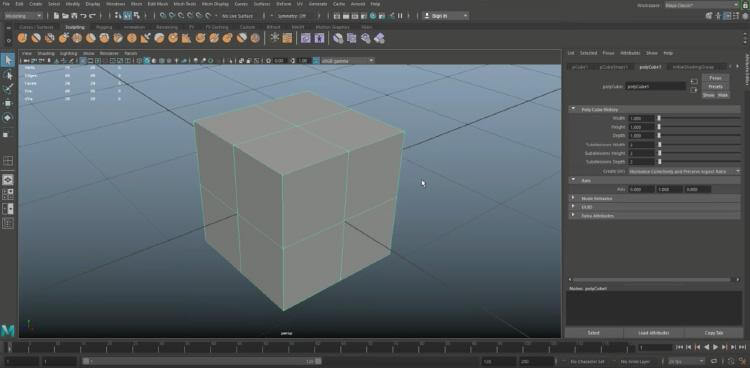Click the Presets button
This screenshot has width=750, height=368.
tap(715, 87)
